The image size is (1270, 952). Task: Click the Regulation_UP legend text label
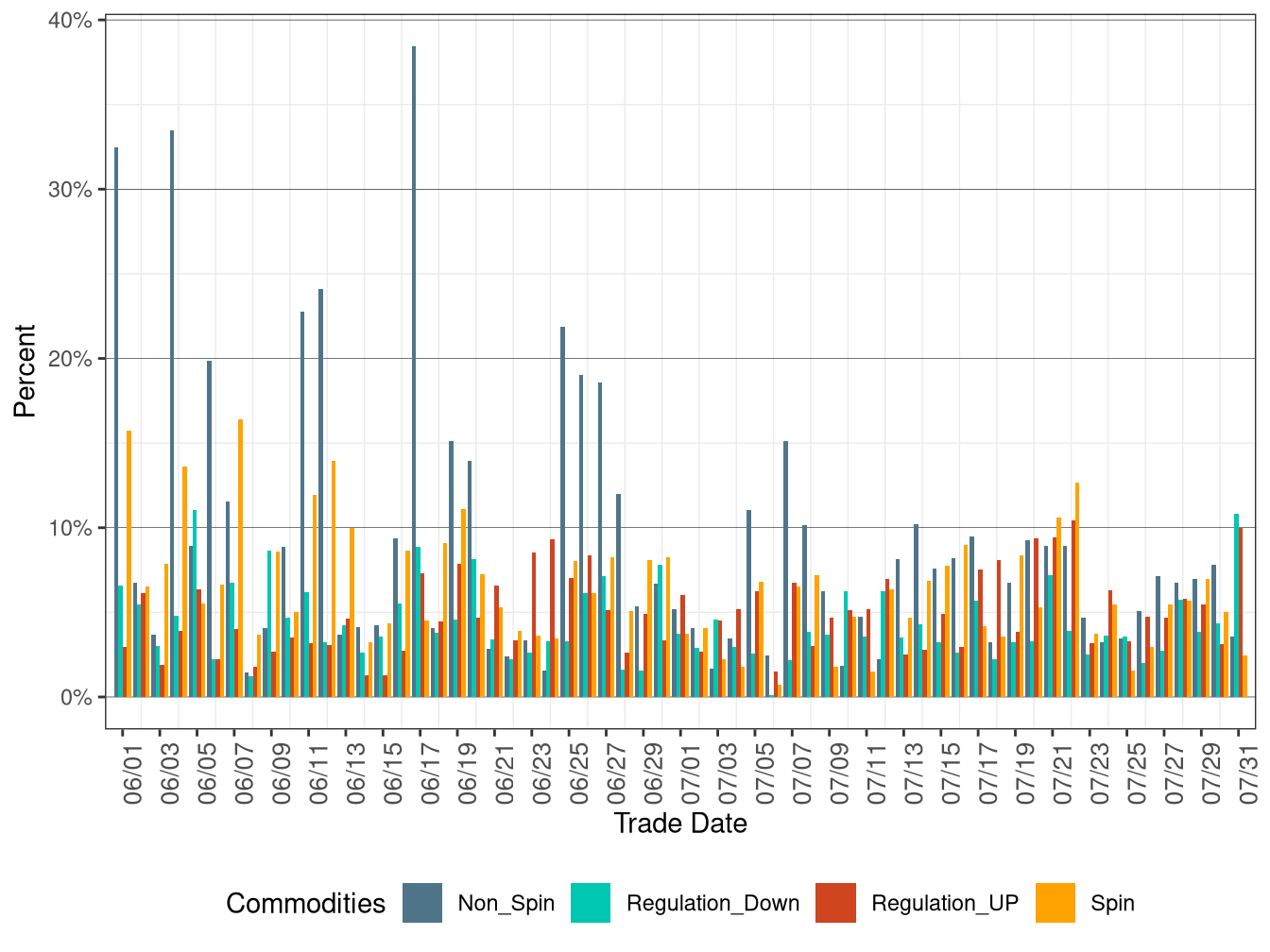pyautogui.click(x=944, y=903)
